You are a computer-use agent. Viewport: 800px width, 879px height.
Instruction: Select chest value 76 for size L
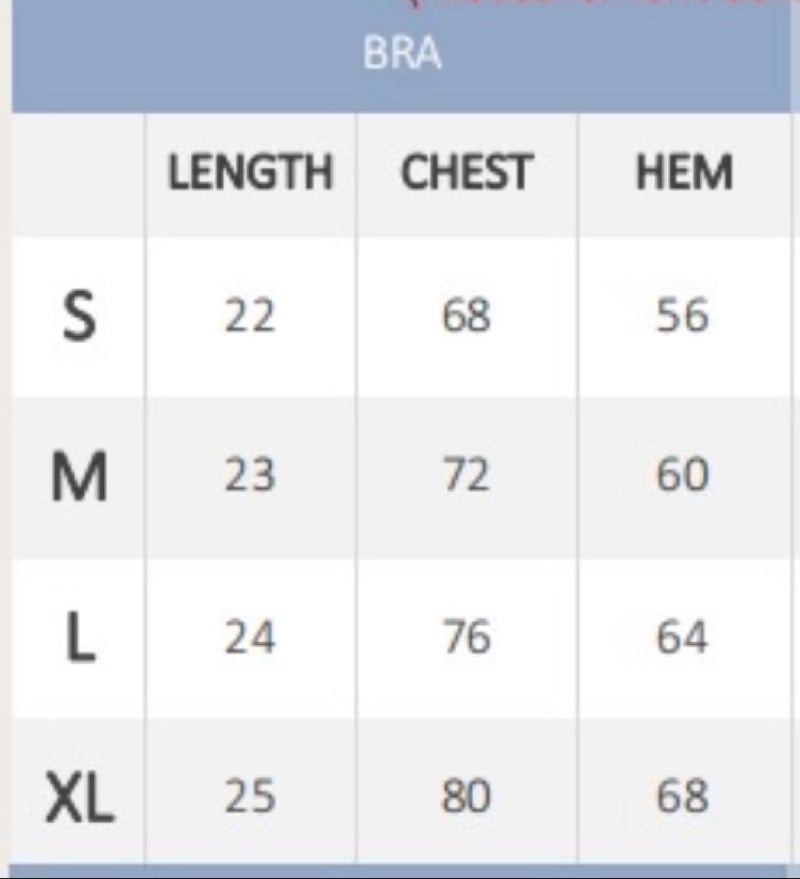click(465, 637)
